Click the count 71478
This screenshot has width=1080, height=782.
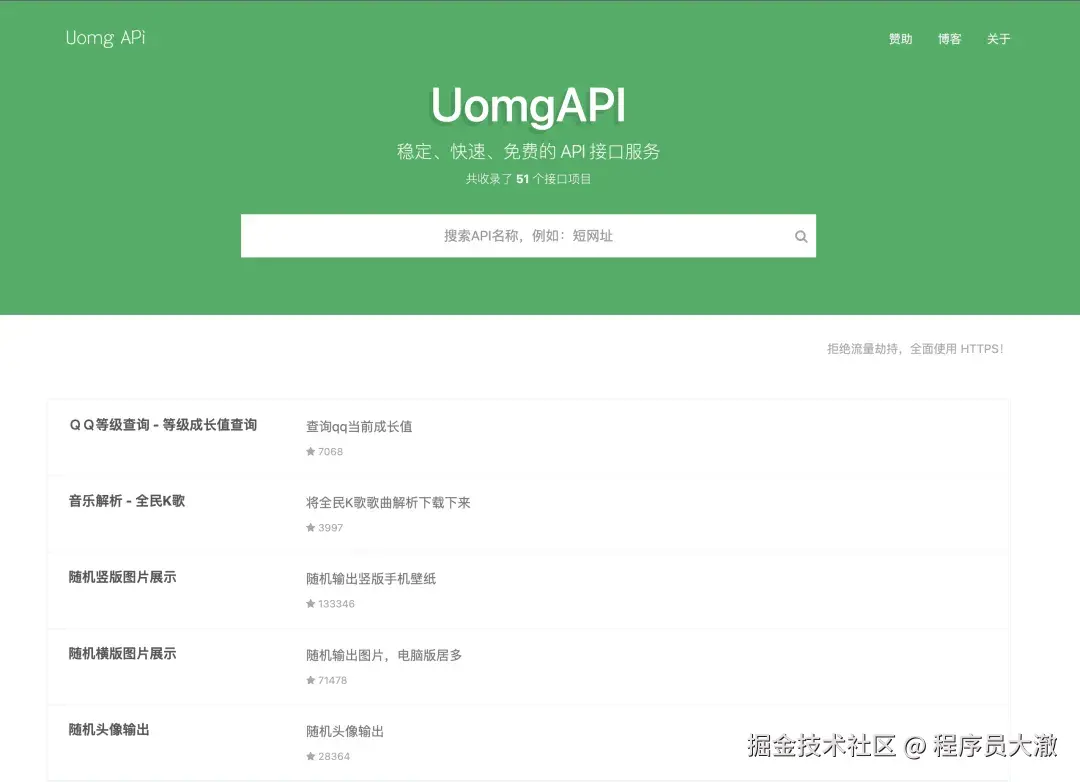pos(332,681)
